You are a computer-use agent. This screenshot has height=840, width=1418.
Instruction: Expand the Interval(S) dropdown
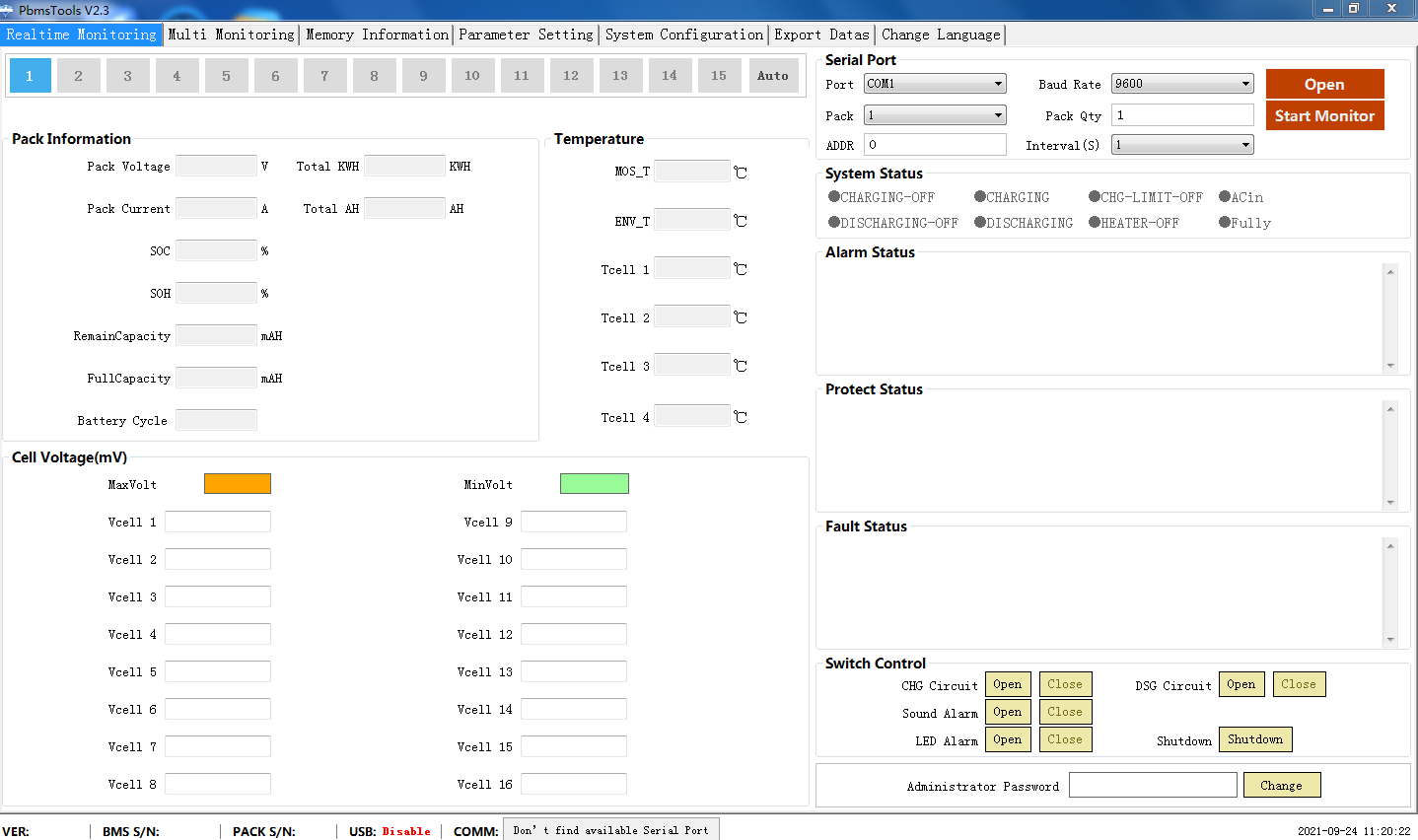click(x=1245, y=145)
